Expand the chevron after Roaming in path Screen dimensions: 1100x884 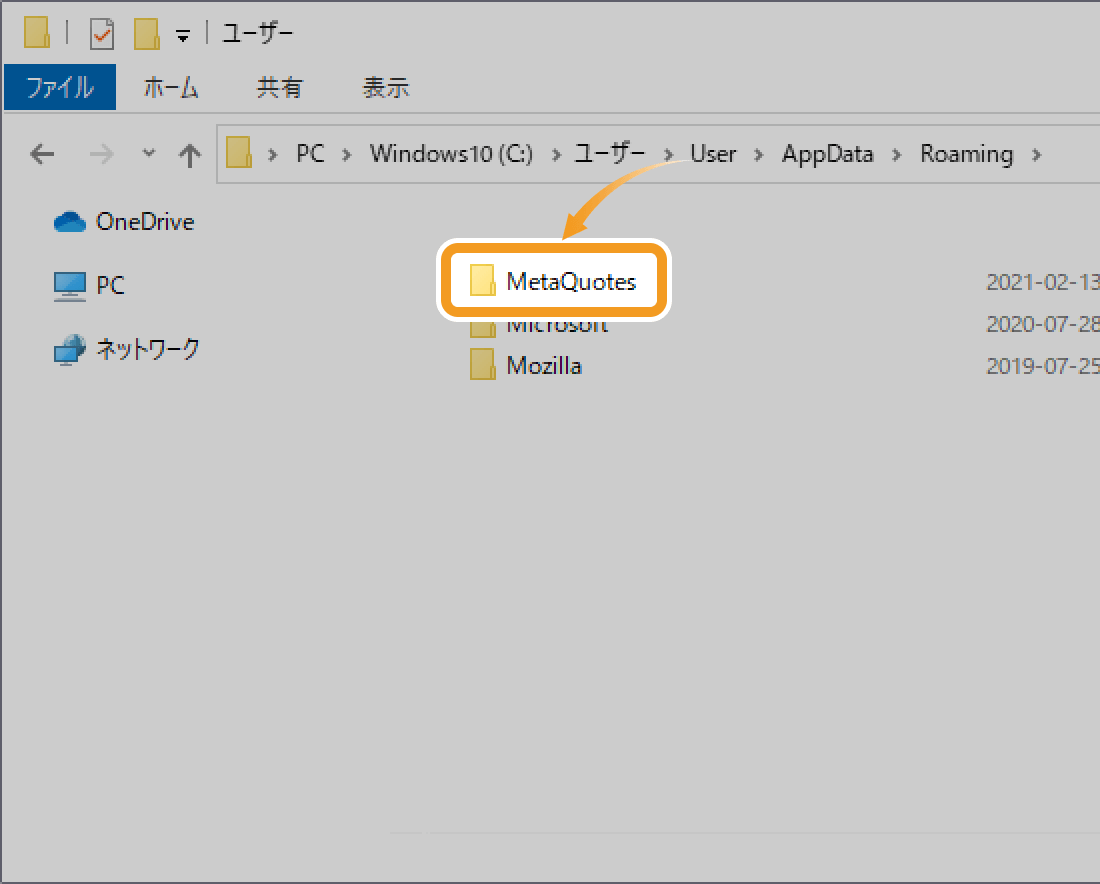pos(1035,154)
